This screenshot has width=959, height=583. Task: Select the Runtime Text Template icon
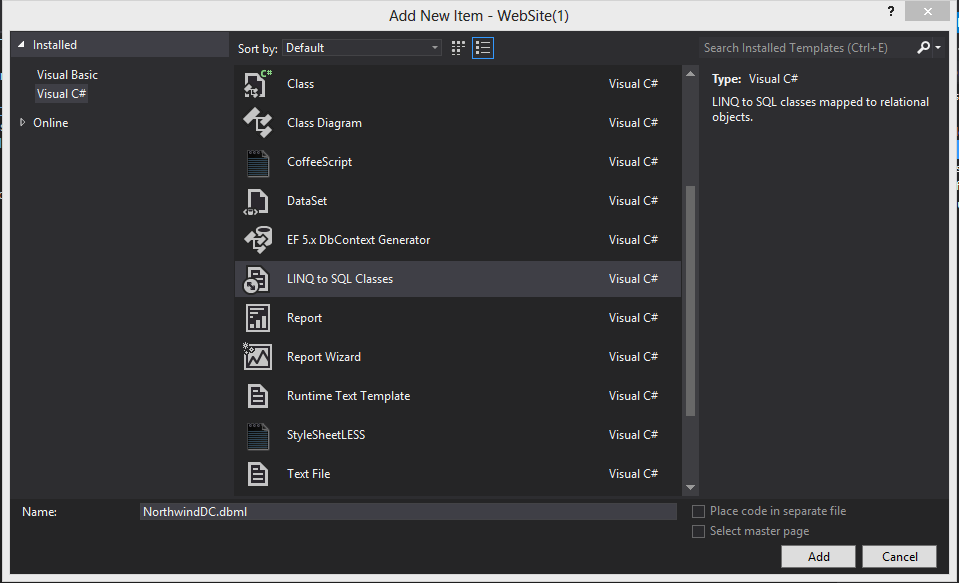point(257,396)
